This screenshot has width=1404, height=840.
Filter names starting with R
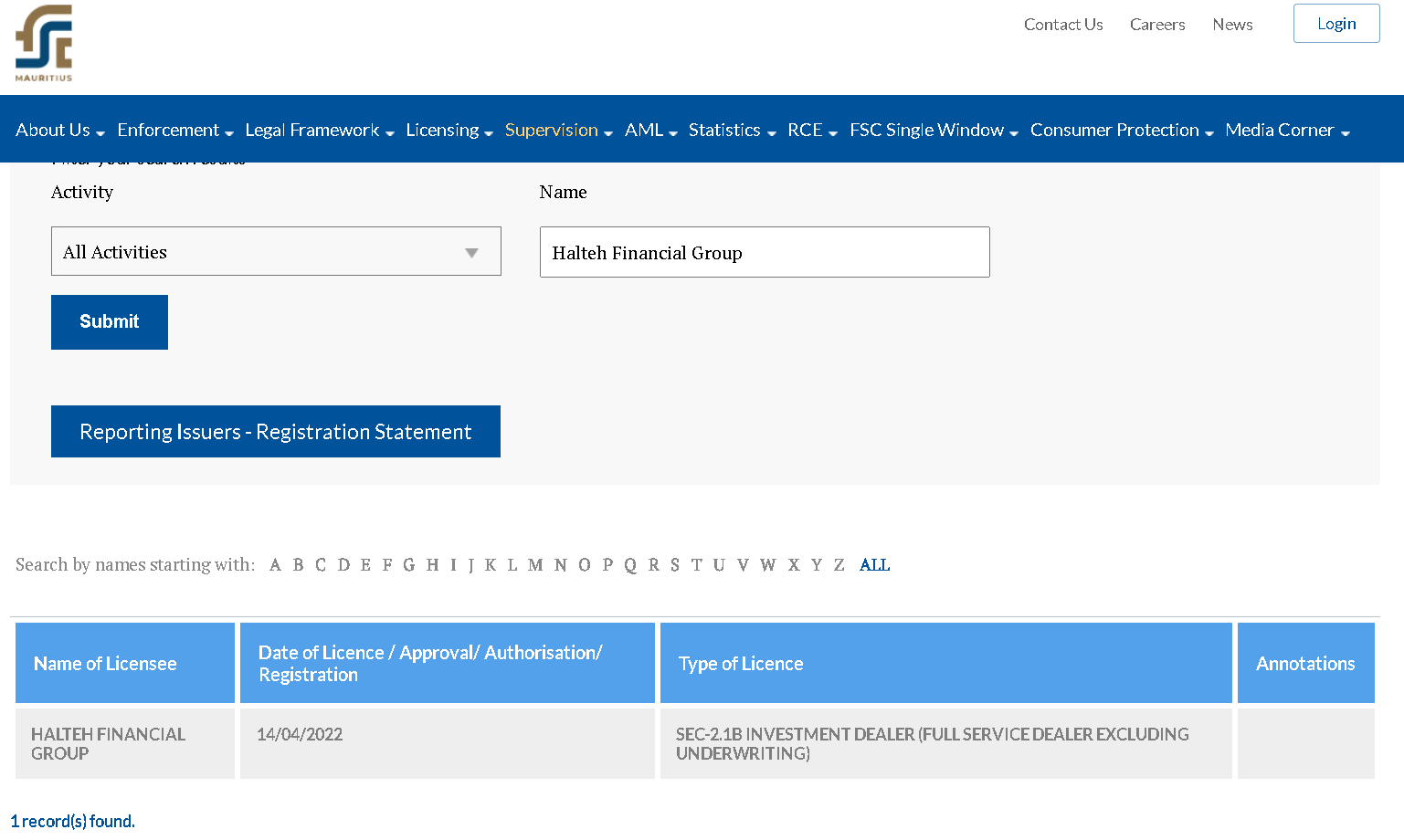[654, 565]
